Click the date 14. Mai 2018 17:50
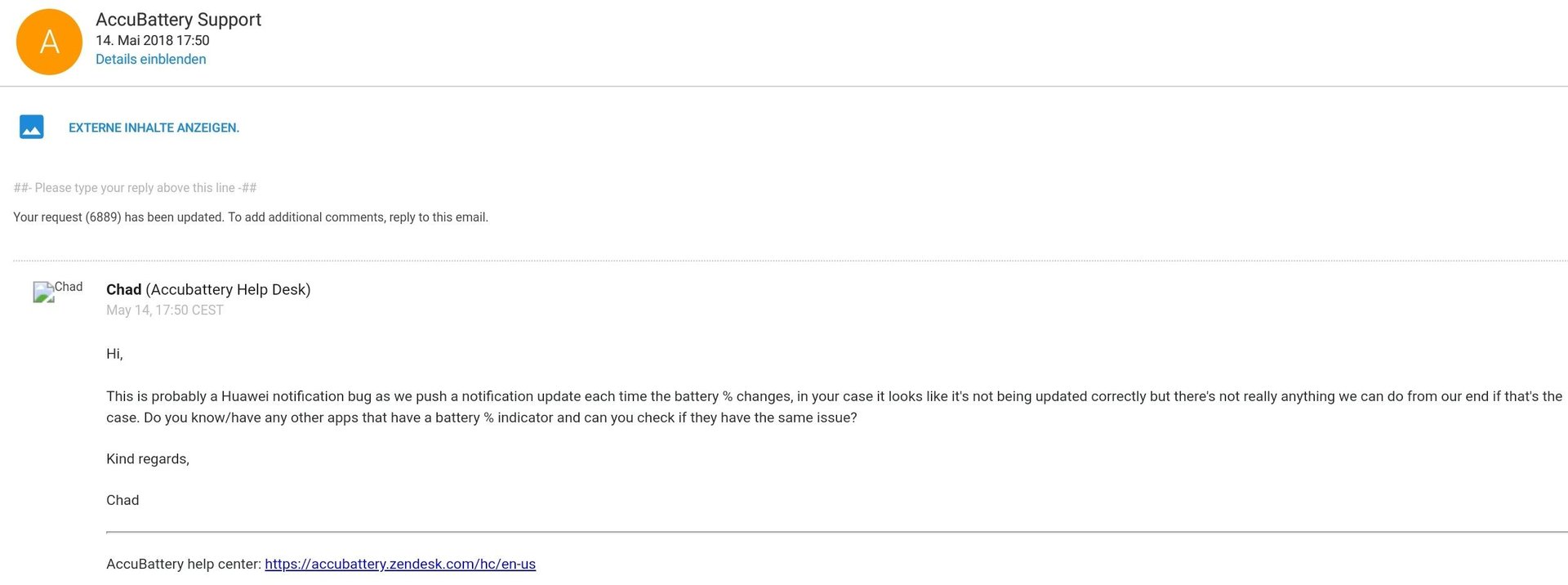This screenshot has height=585, width=1568. 152,40
